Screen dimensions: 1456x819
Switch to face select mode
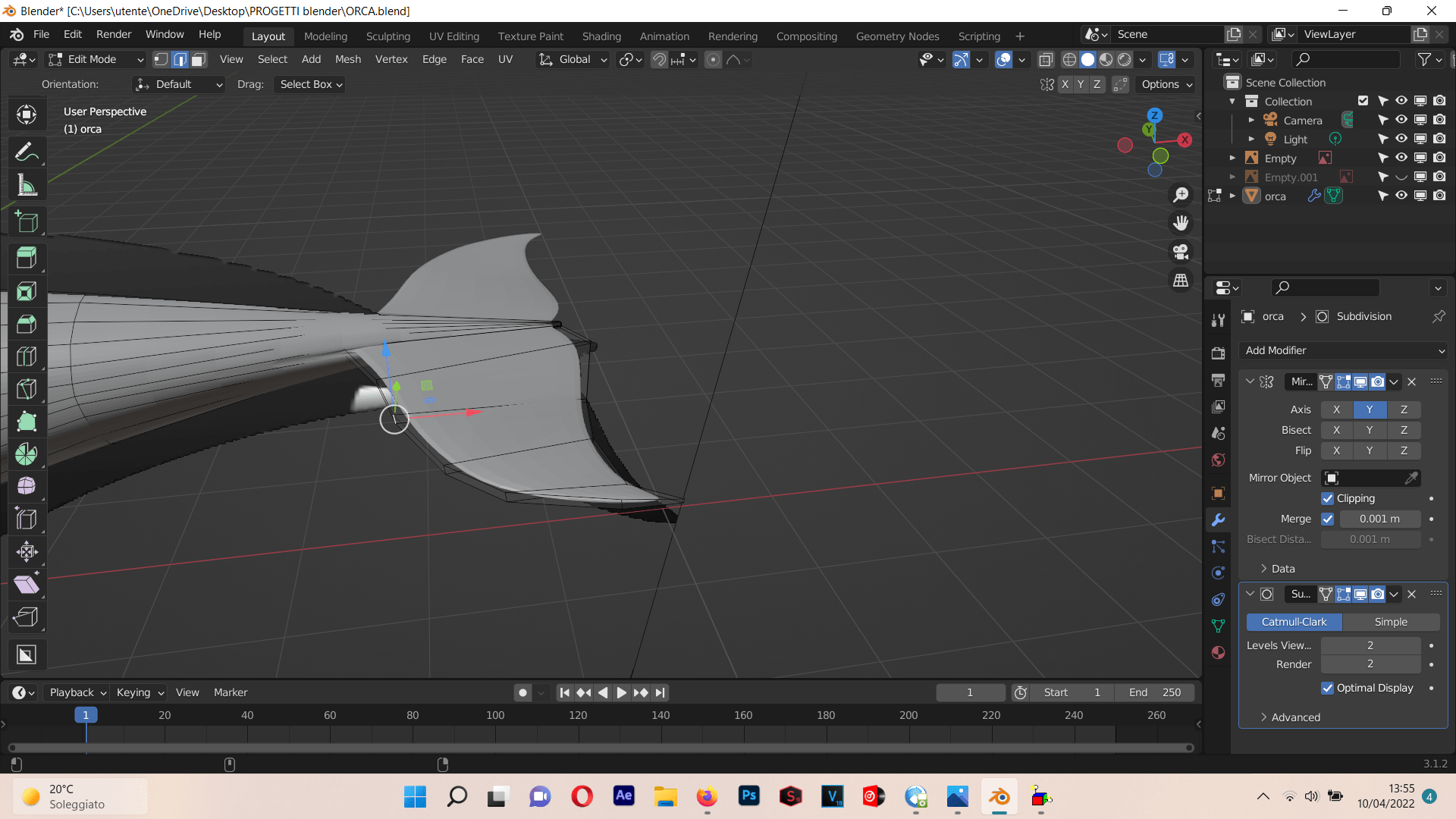[x=199, y=59]
